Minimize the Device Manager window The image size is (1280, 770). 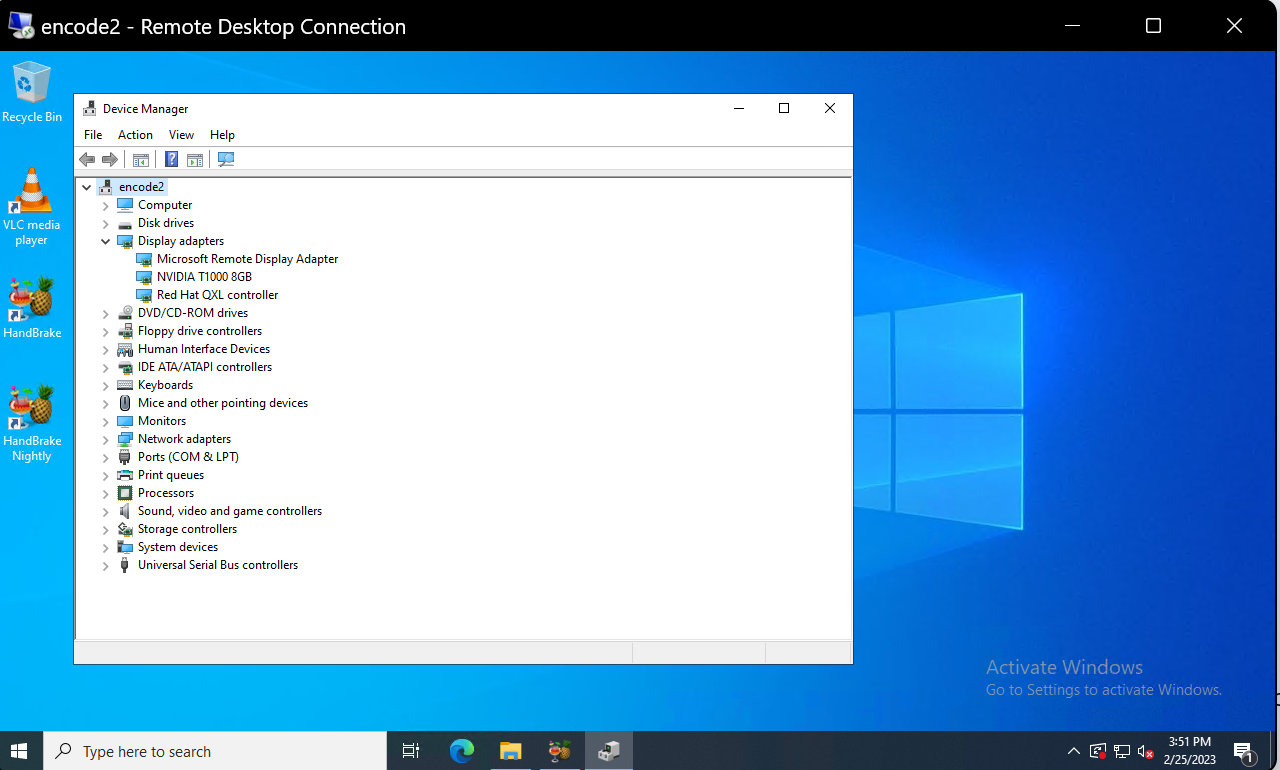(738, 108)
